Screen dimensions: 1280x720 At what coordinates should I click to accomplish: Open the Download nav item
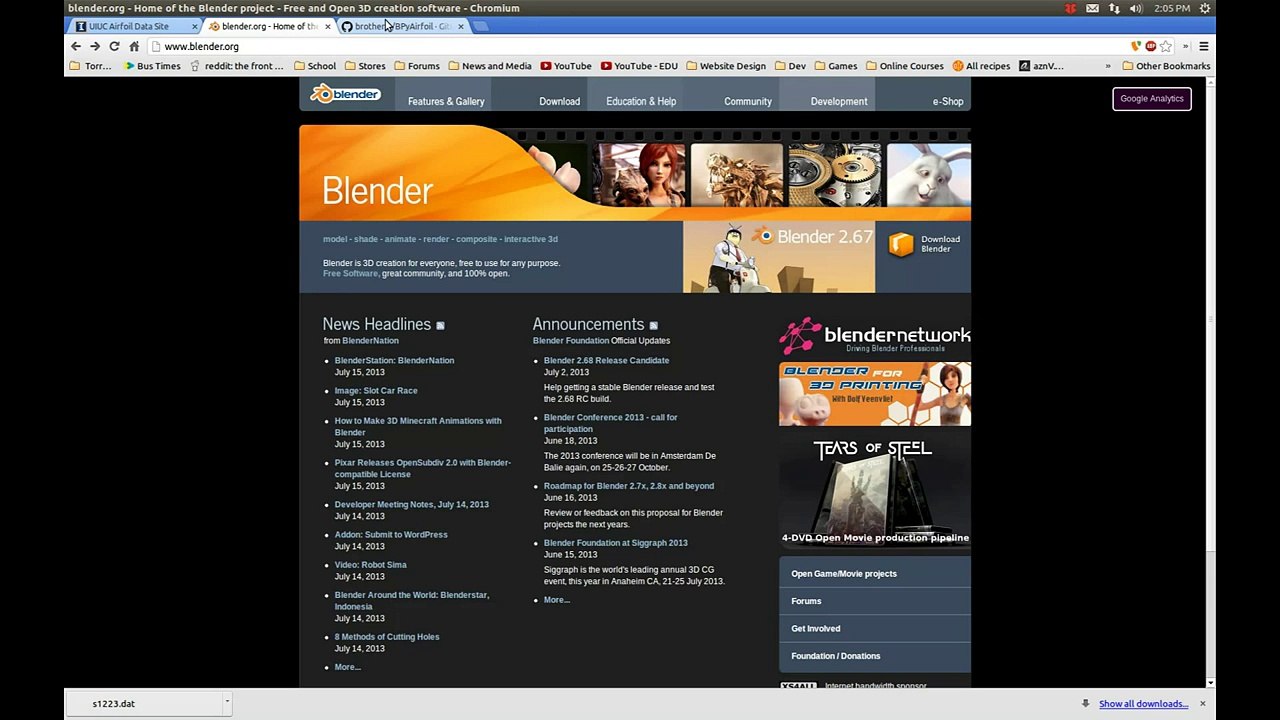coord(559,101)
